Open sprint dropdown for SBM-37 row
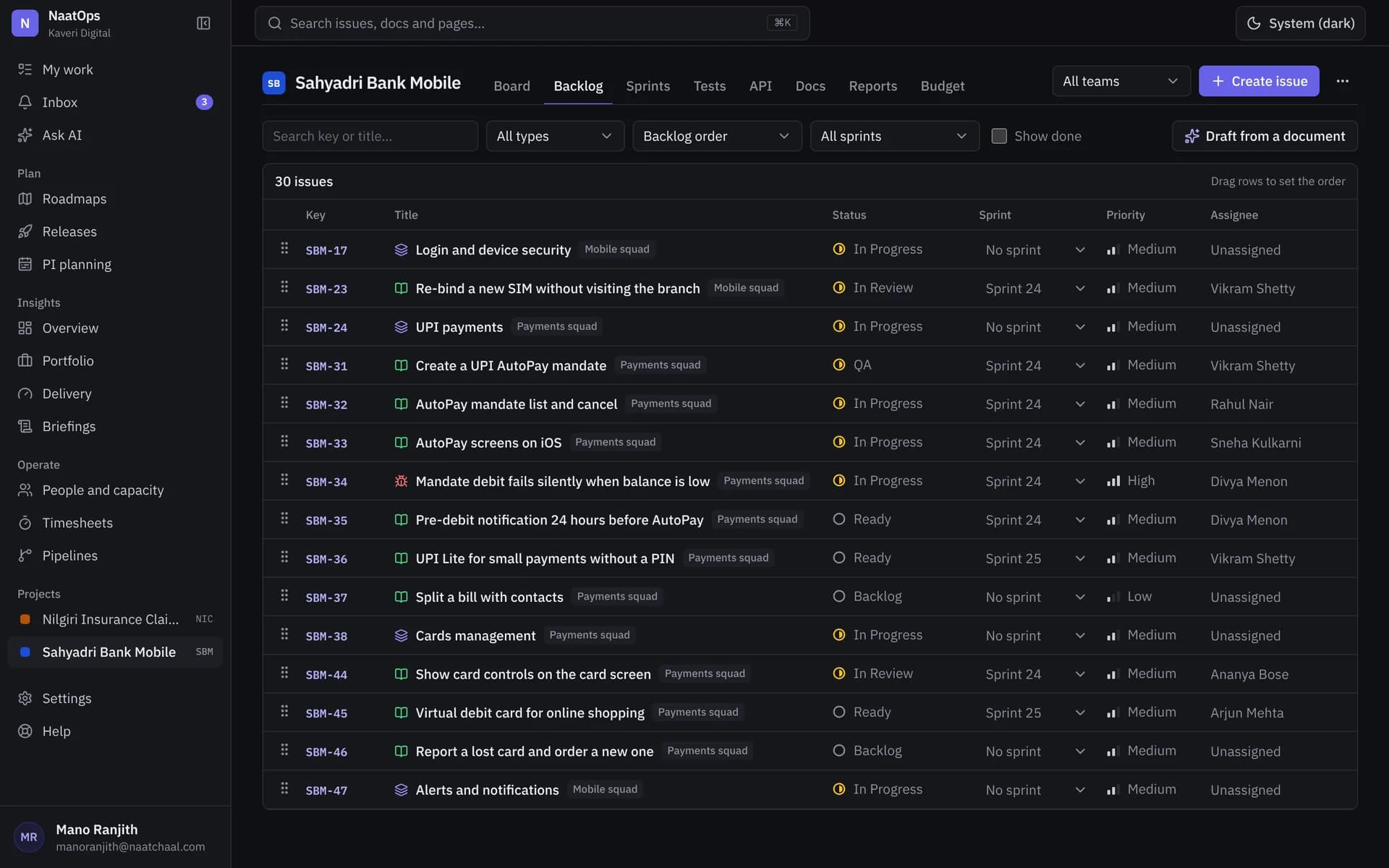The width and height of the screenshot is (1389, 868). pos(1035,597)
